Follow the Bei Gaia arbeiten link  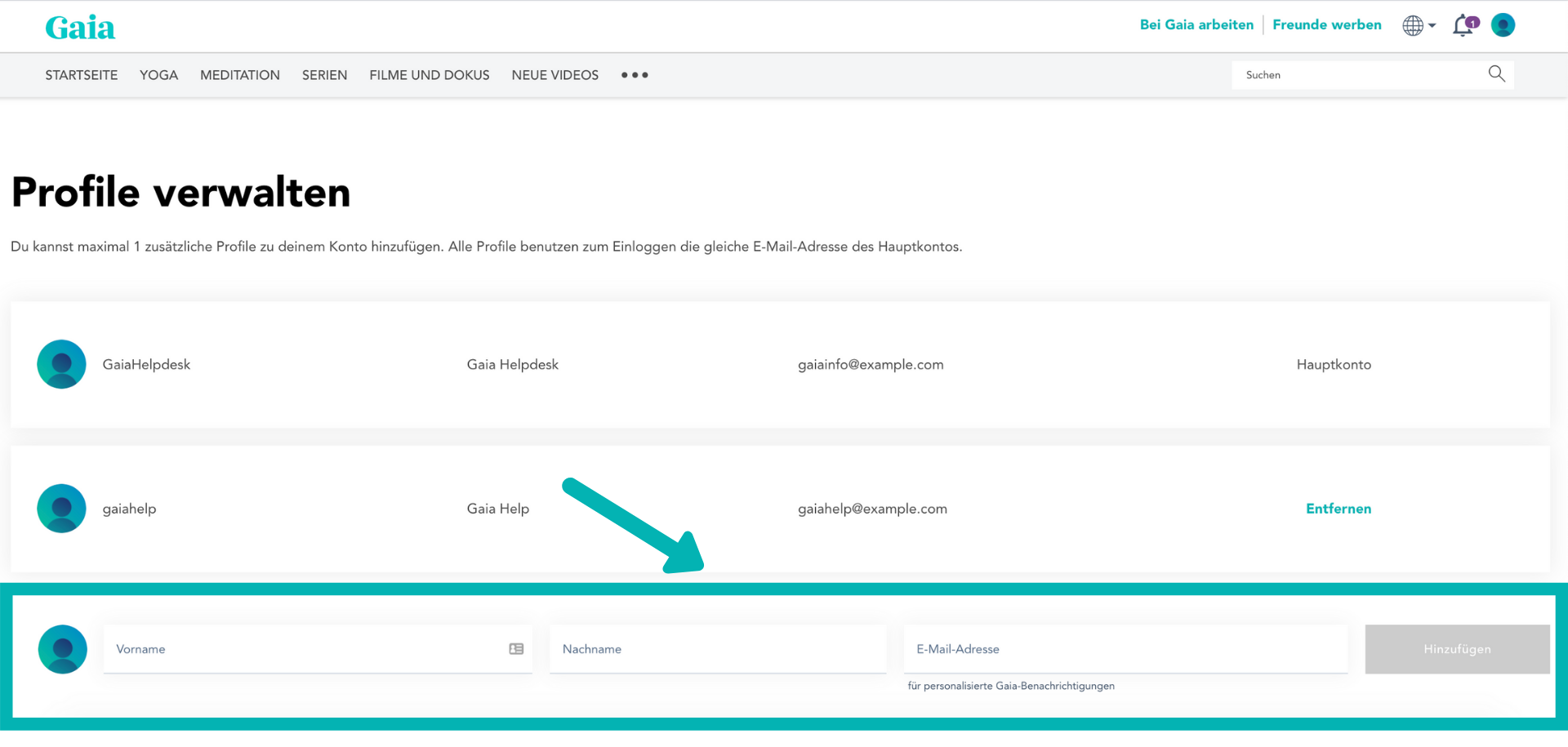coord(1196,25)
